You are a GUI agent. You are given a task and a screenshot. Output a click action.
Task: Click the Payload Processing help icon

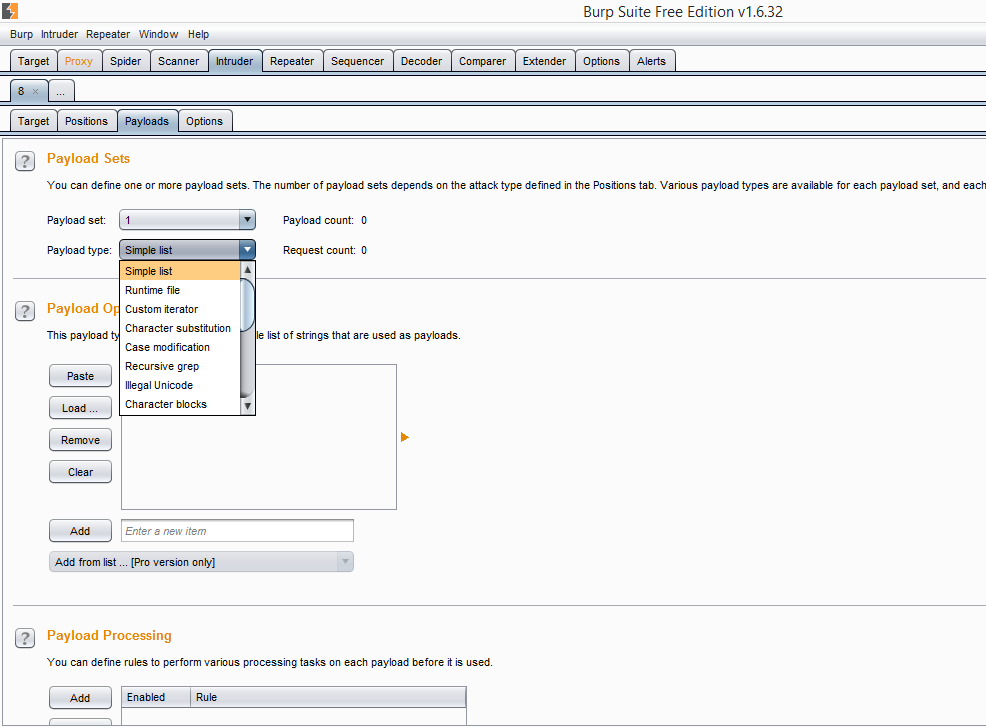25,637
